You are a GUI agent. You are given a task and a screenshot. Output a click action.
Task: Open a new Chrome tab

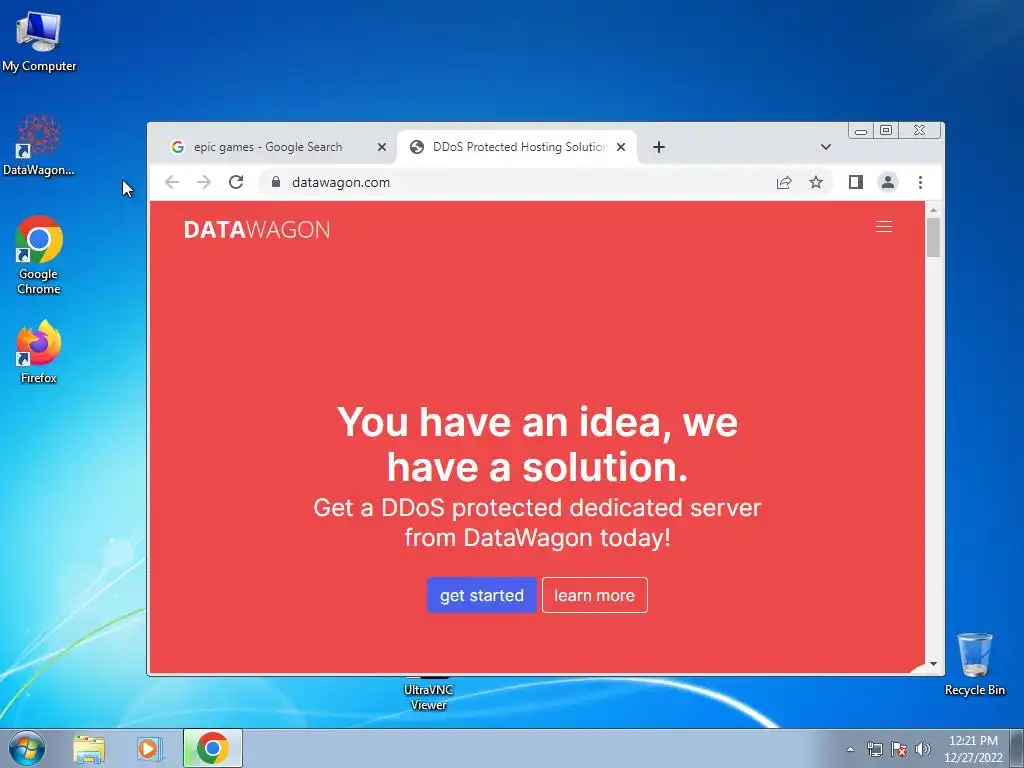point(659,147)
